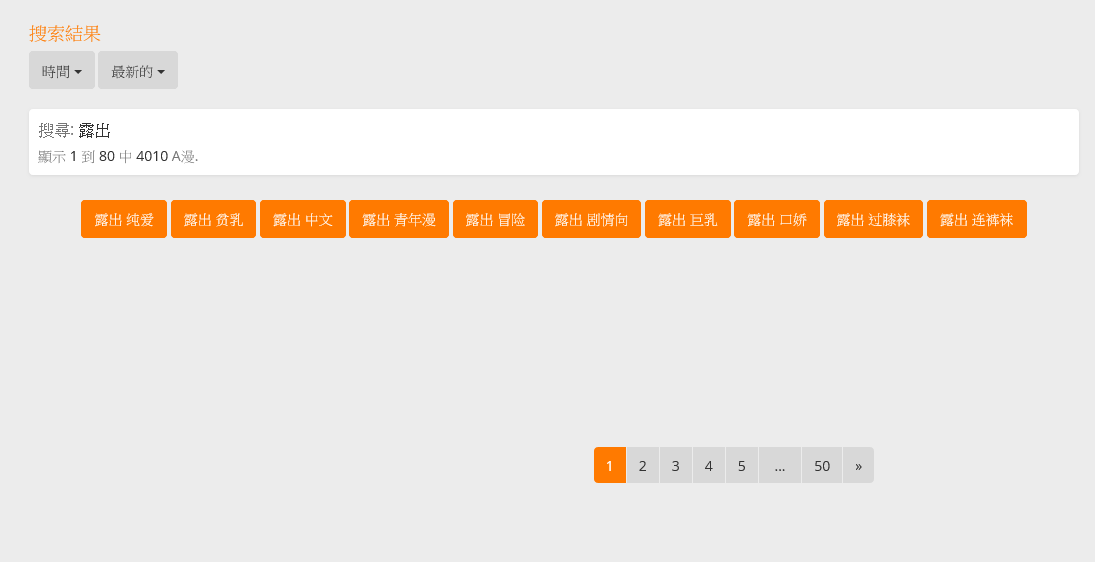Viewport: 1095px width, 562px height.
Task: Click the pagination ellipsis button
Action: [779, 466]
